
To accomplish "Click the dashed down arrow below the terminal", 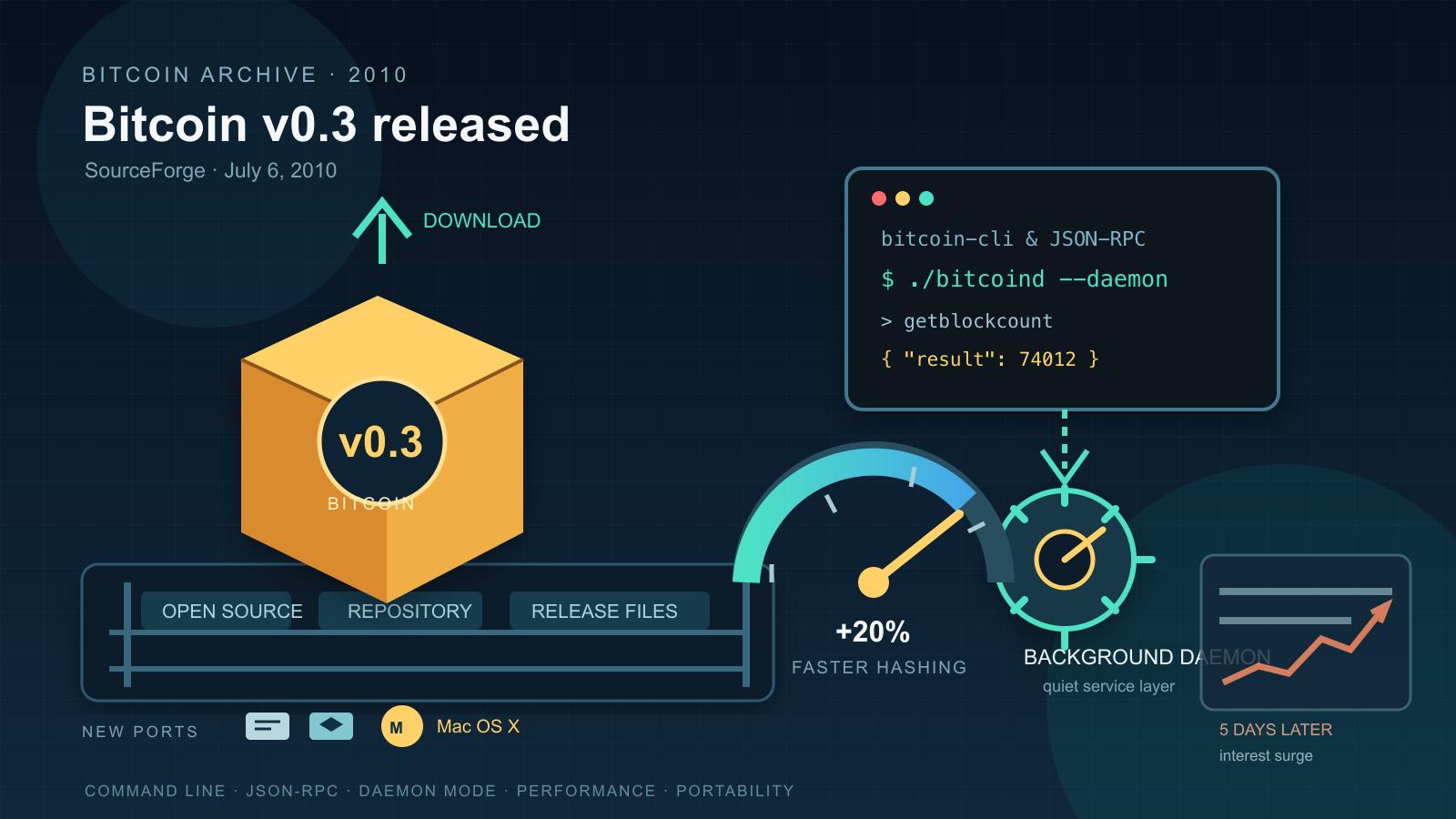I will 1065,448.
